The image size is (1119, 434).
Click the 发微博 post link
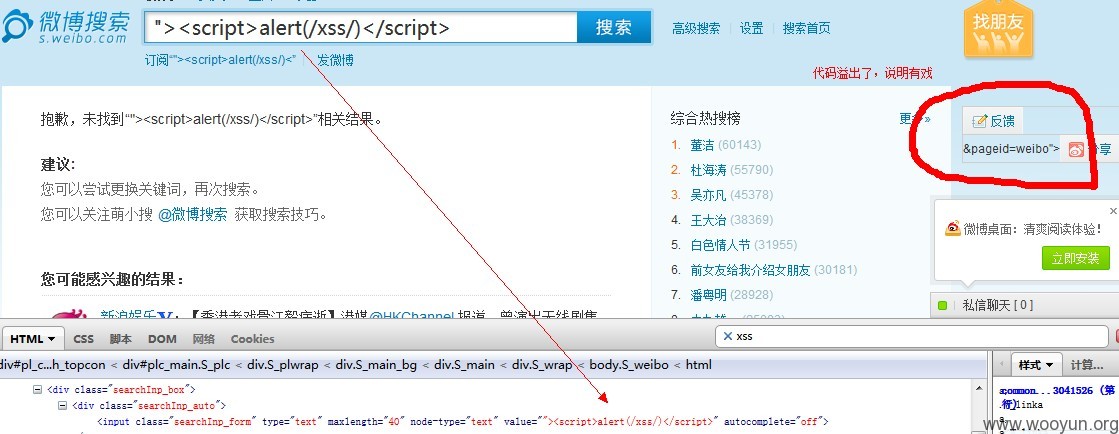[335, 61]
